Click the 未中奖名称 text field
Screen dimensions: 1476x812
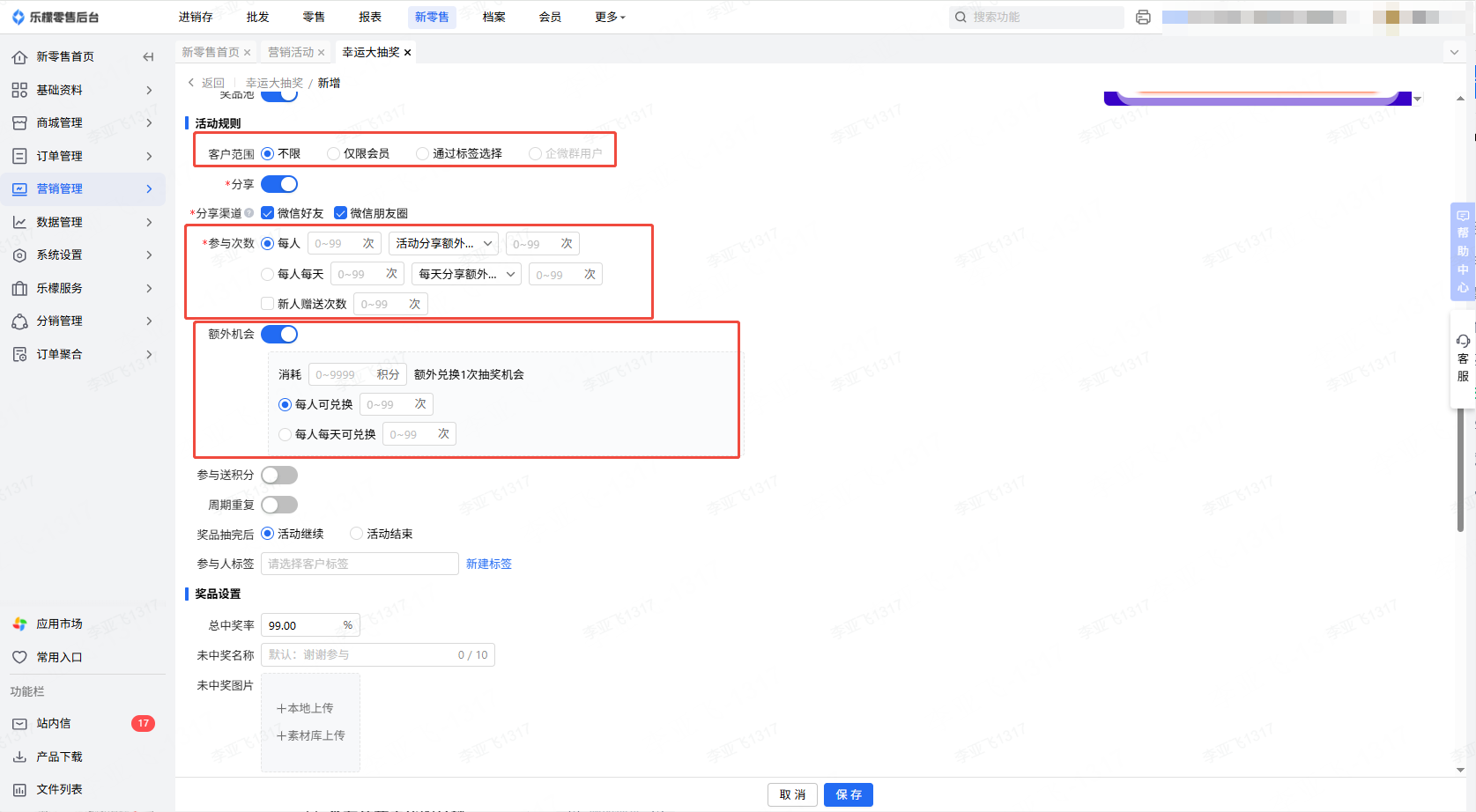pos(378,655)
